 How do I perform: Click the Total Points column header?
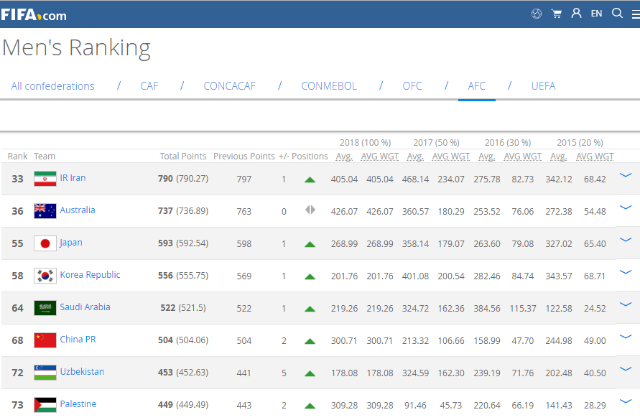click(x=183, y=156)
